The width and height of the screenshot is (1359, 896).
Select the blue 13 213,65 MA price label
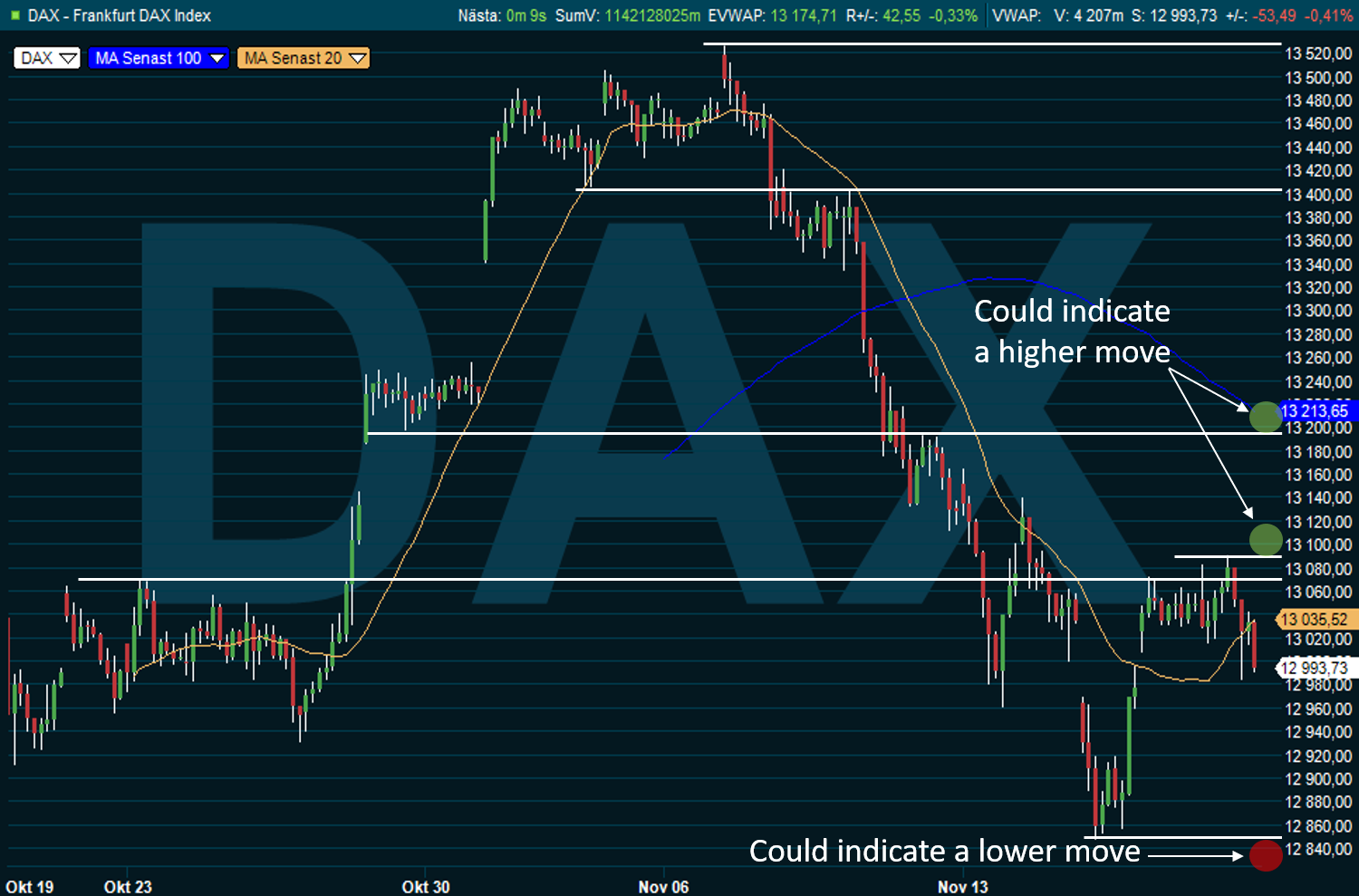pyautogui.click(x=1314, y=411)
